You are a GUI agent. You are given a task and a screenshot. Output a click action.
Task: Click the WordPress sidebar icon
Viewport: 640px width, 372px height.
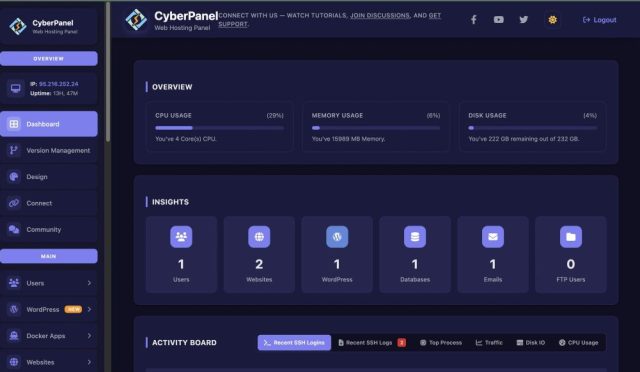click(x=14, y=309)
